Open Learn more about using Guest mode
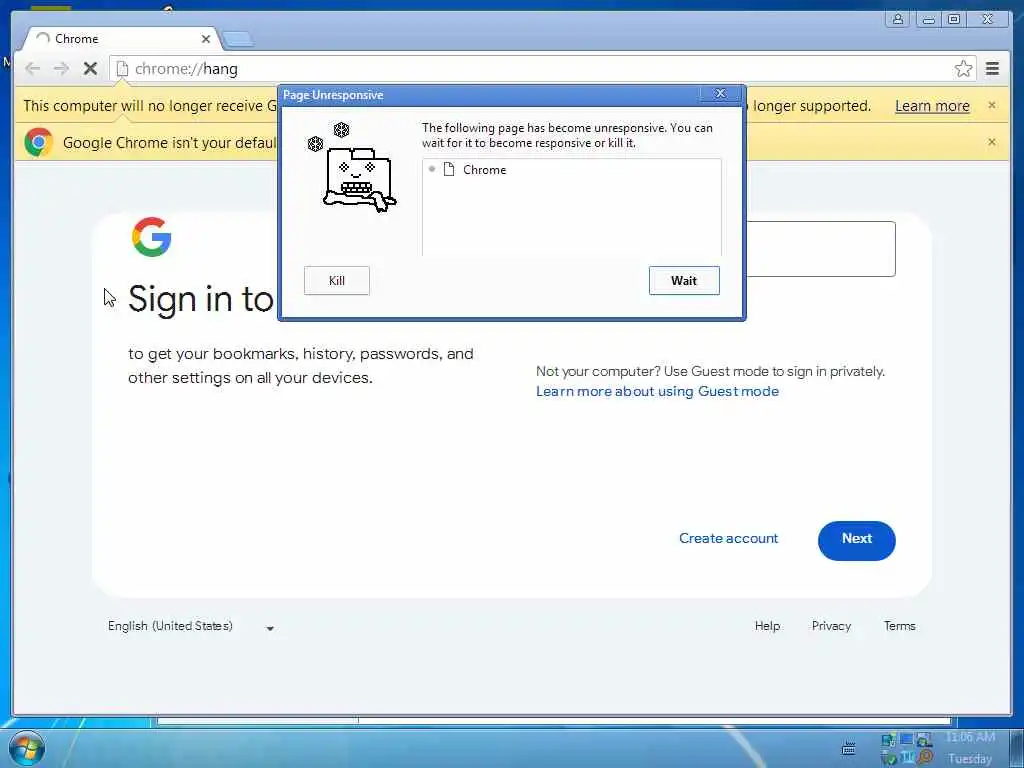The width and height of the screenshot is (1024, 768). coord(657,391)
